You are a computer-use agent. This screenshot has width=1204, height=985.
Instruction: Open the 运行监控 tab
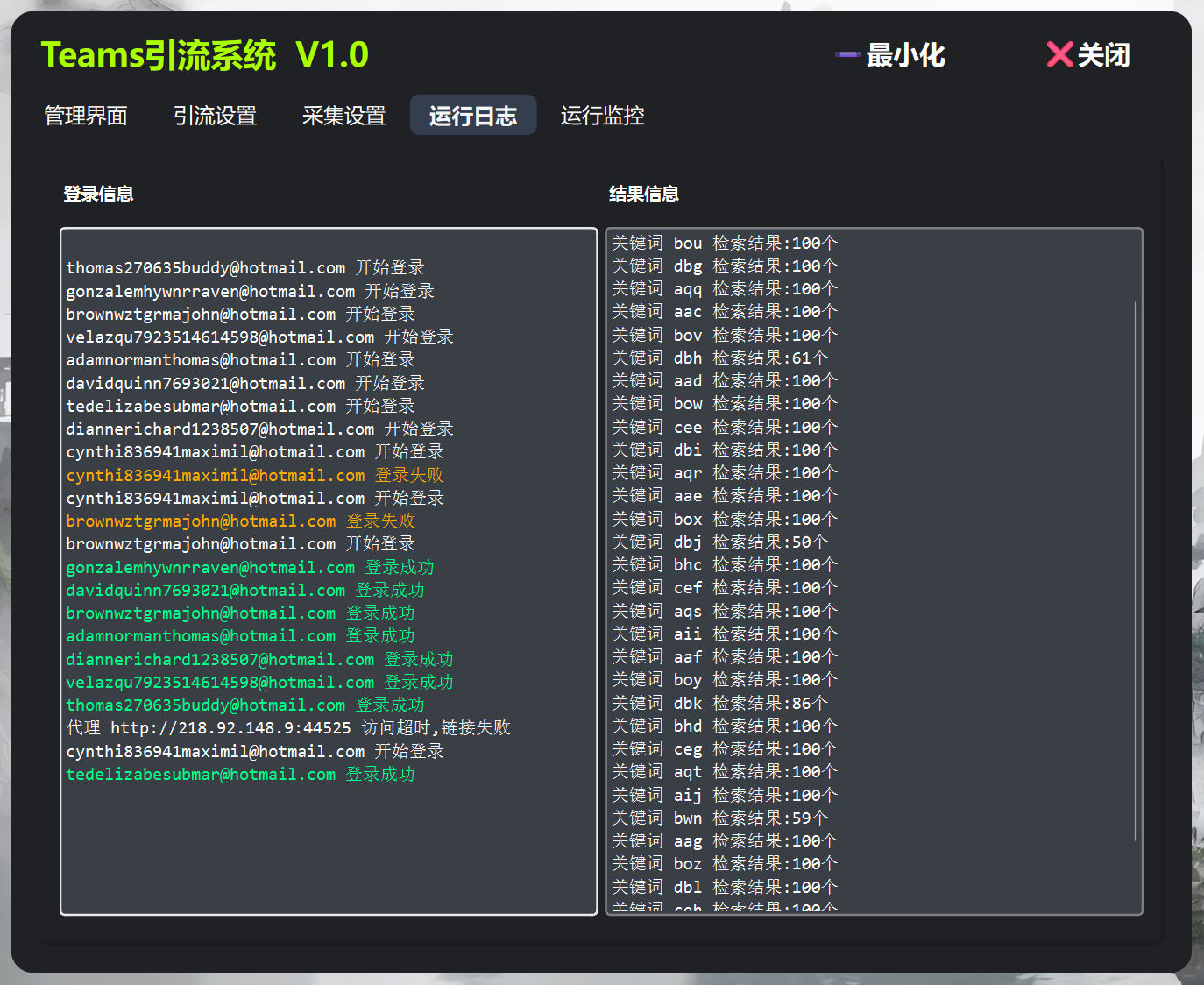(x=602, y=116)
